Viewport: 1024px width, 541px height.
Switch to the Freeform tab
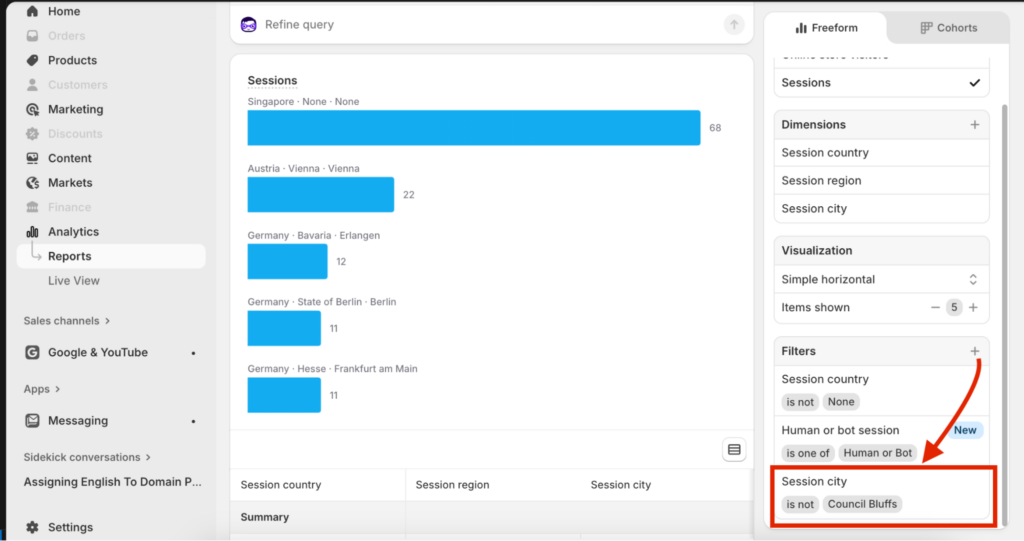coord(826,28)
